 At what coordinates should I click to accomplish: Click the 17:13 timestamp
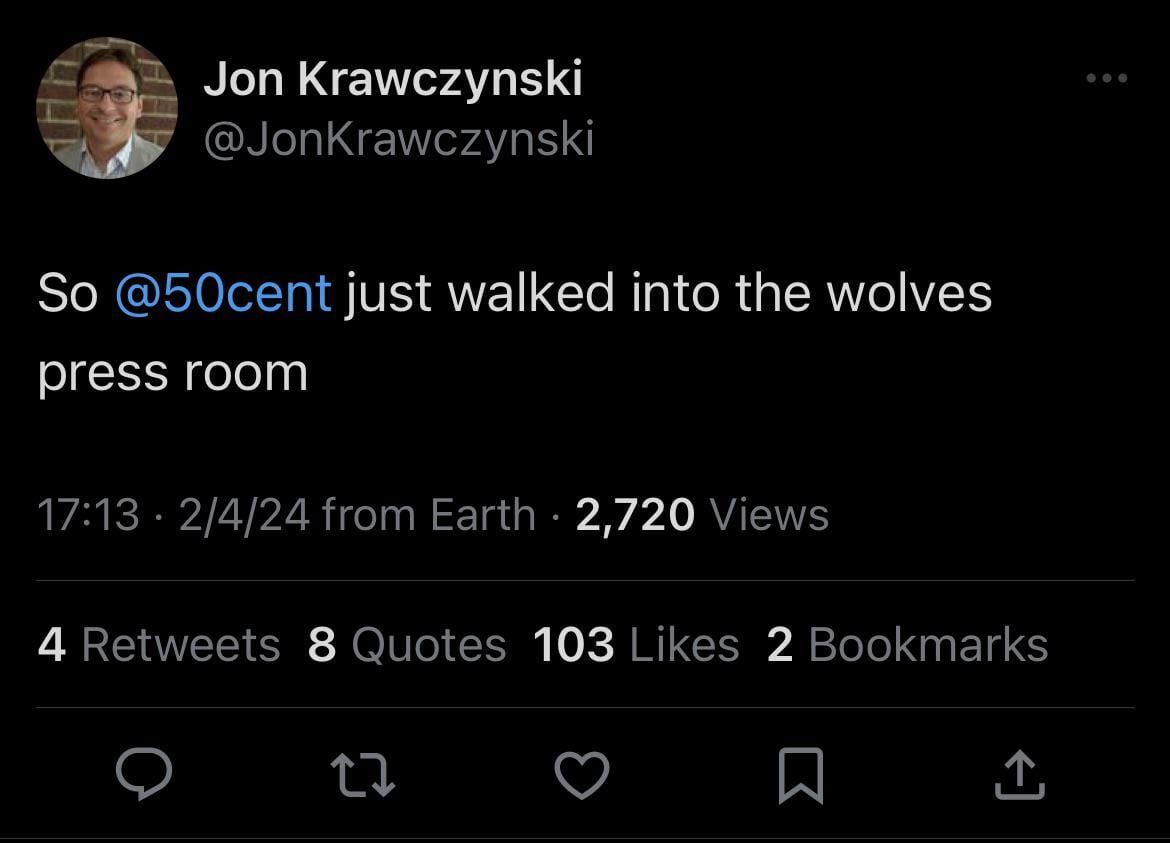[x=88, y=515]
